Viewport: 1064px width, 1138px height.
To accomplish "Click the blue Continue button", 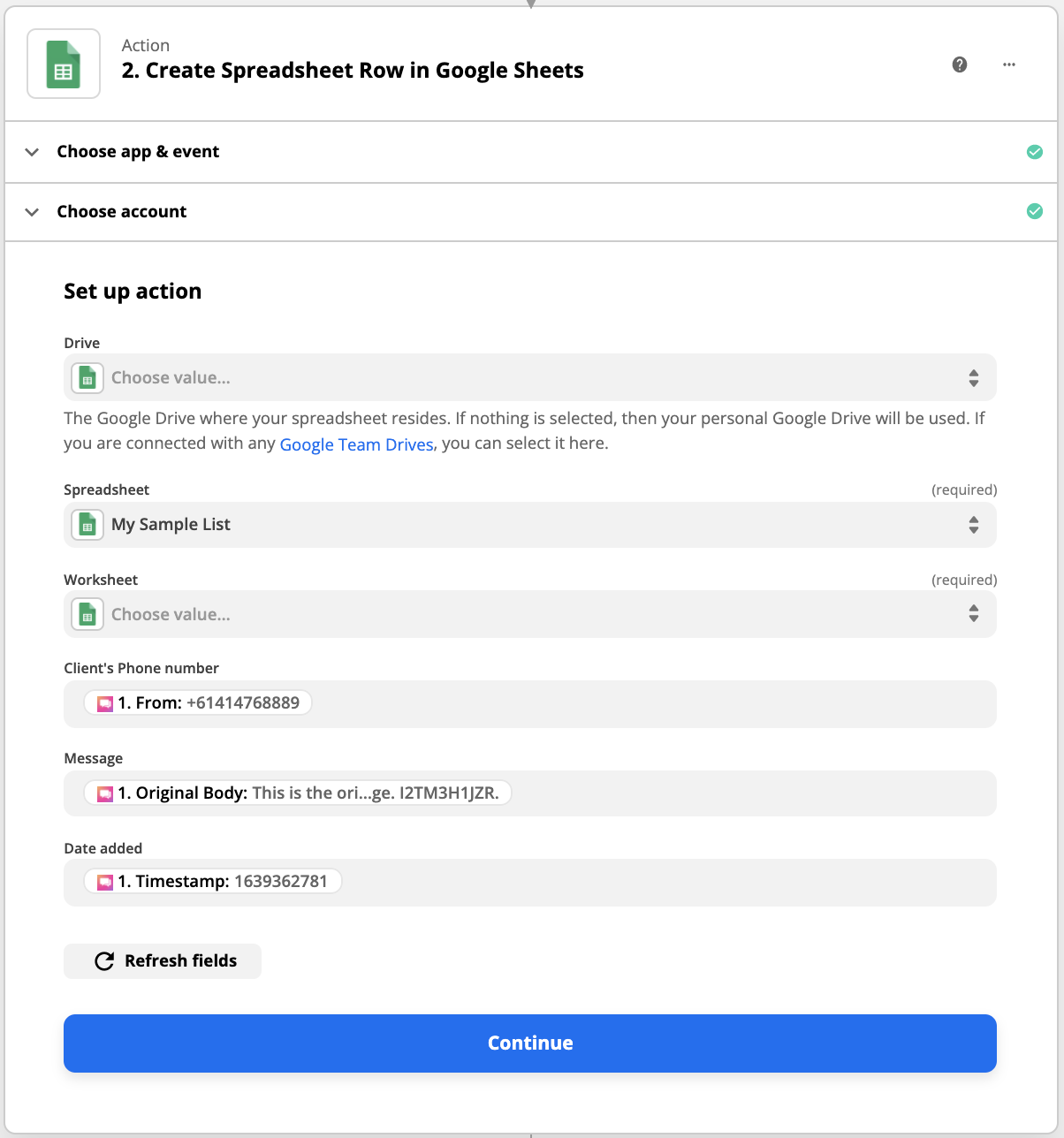I will (x=530, y=1043).
